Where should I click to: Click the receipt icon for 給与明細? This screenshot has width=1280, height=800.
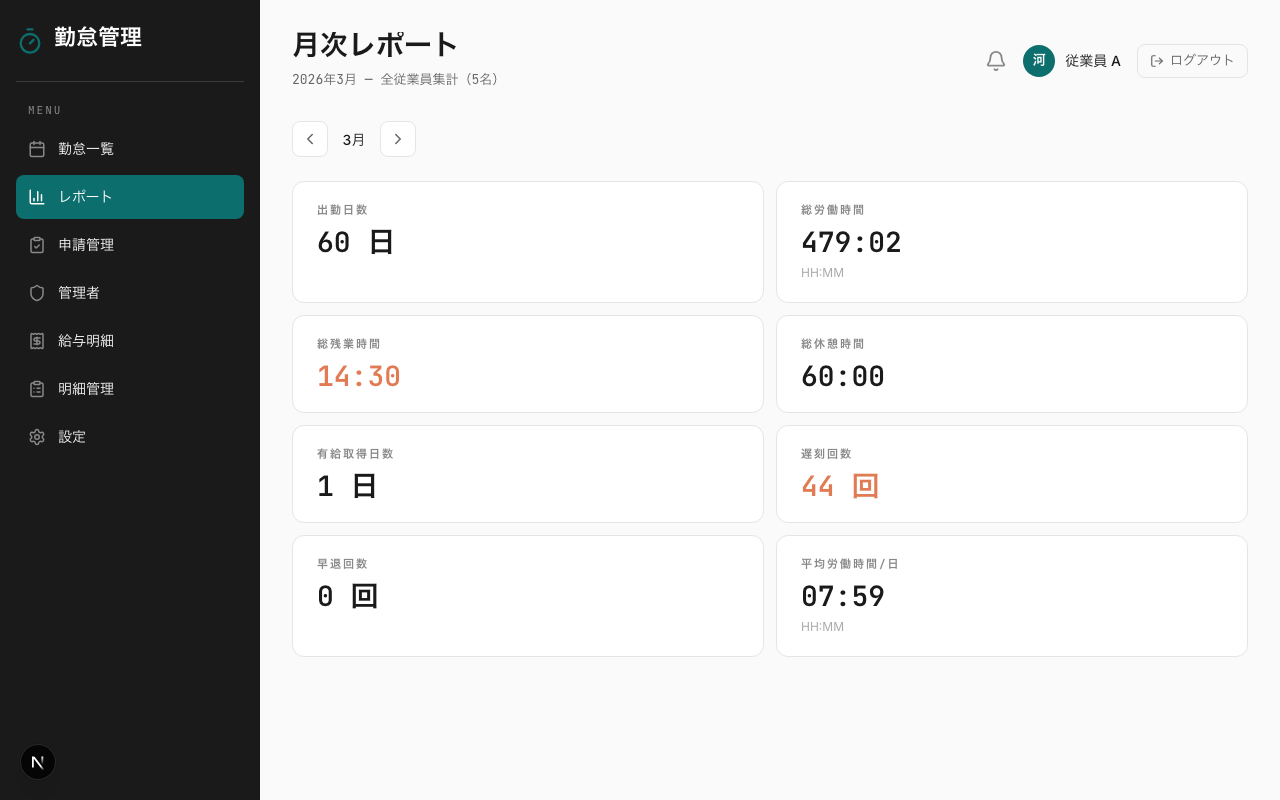[37, 341]
